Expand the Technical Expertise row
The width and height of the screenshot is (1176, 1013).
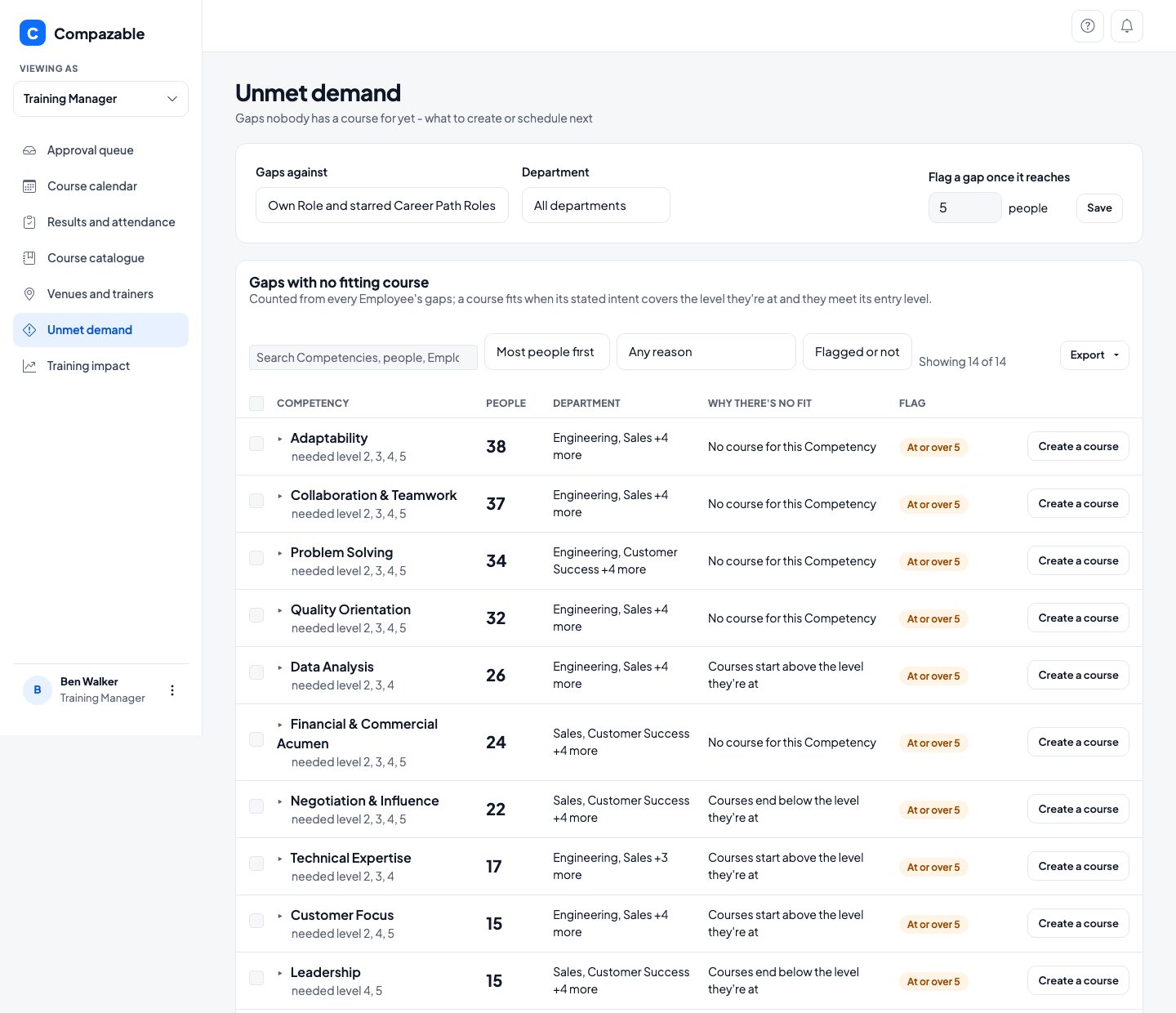pos(280,859)
